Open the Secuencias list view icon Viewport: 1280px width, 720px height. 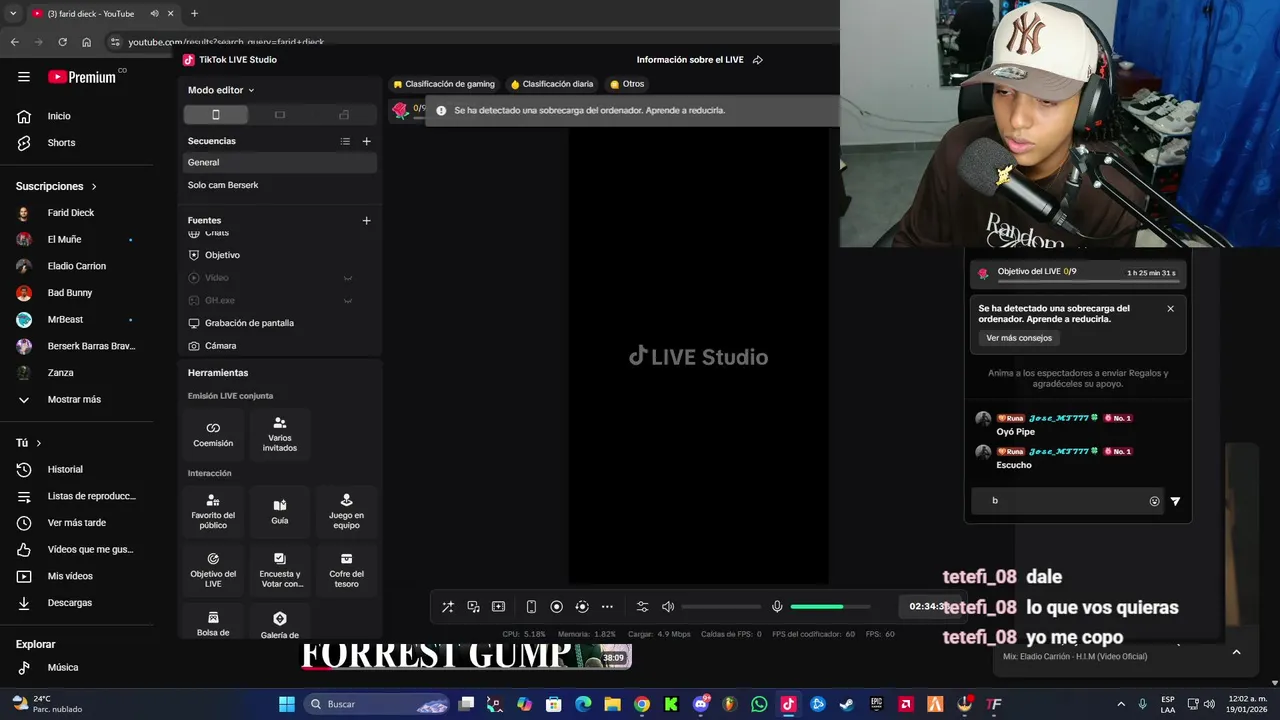345,141
